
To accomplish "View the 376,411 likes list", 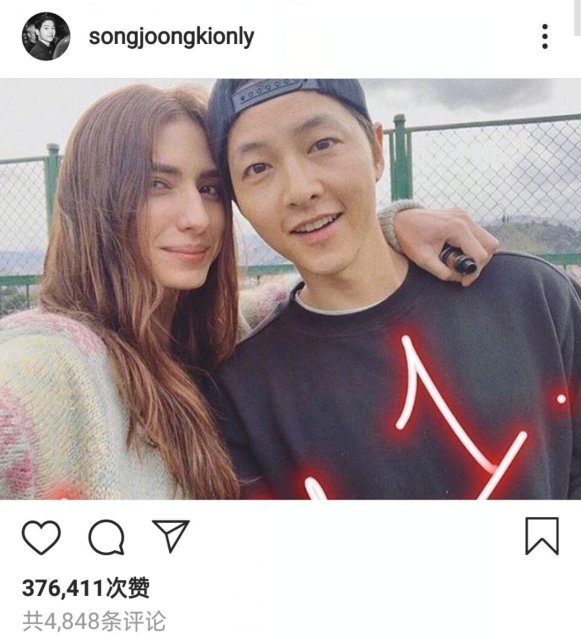I will 86,589.
